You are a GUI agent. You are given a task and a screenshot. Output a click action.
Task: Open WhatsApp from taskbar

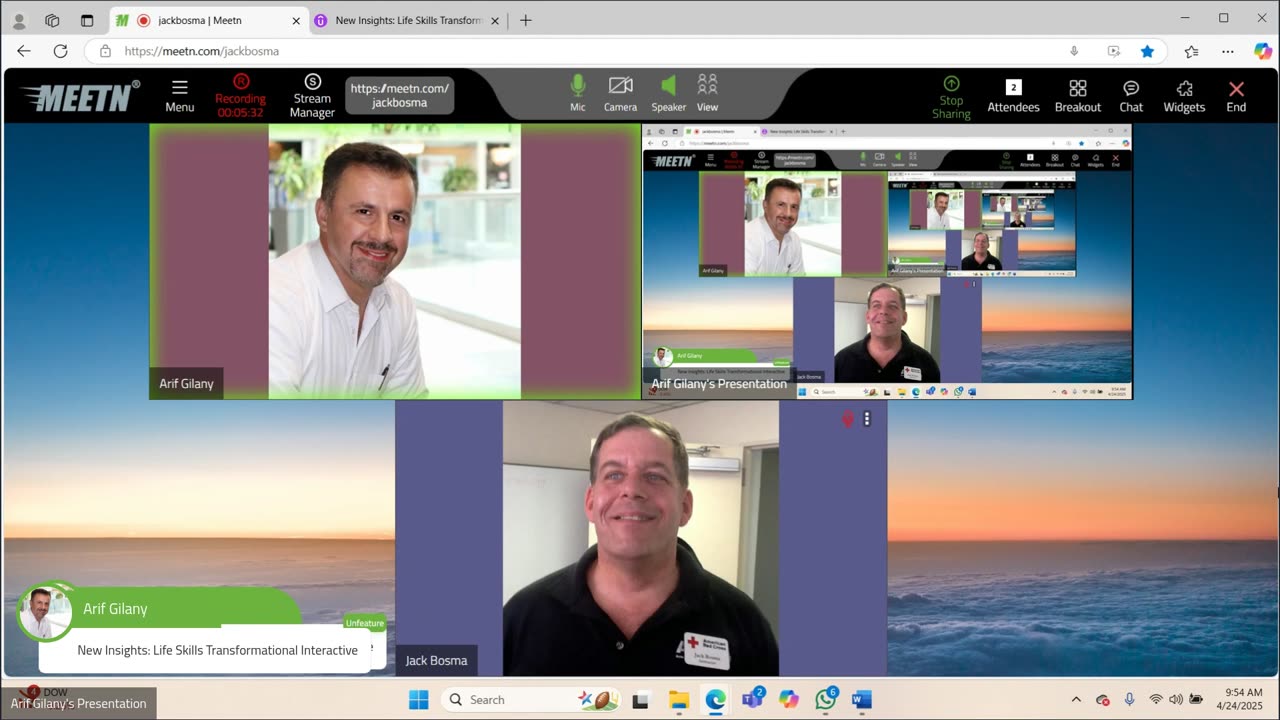tap(826, 699)
